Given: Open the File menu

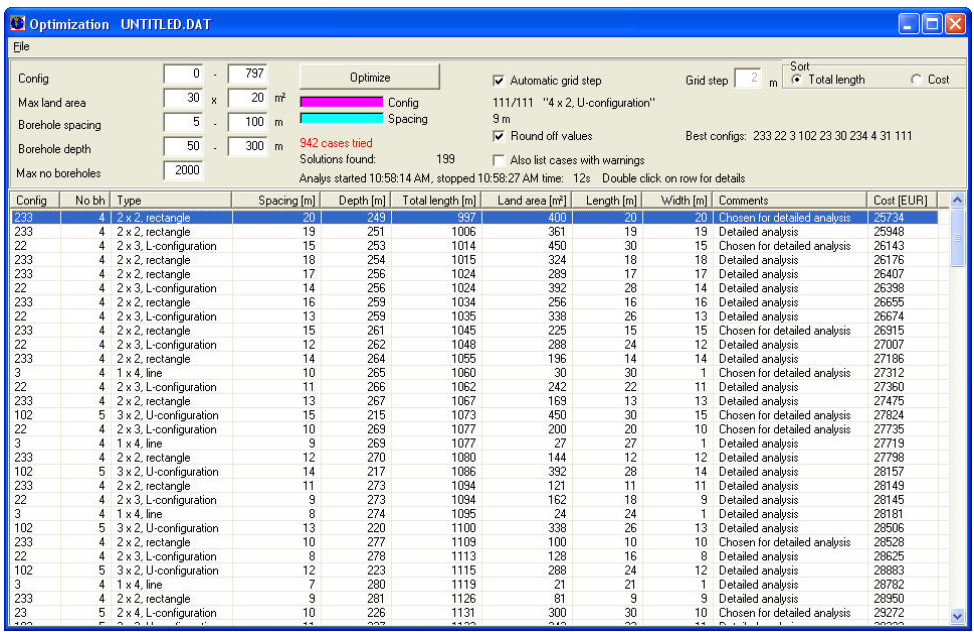Looking at the screenshot, I should coord(22,47).
